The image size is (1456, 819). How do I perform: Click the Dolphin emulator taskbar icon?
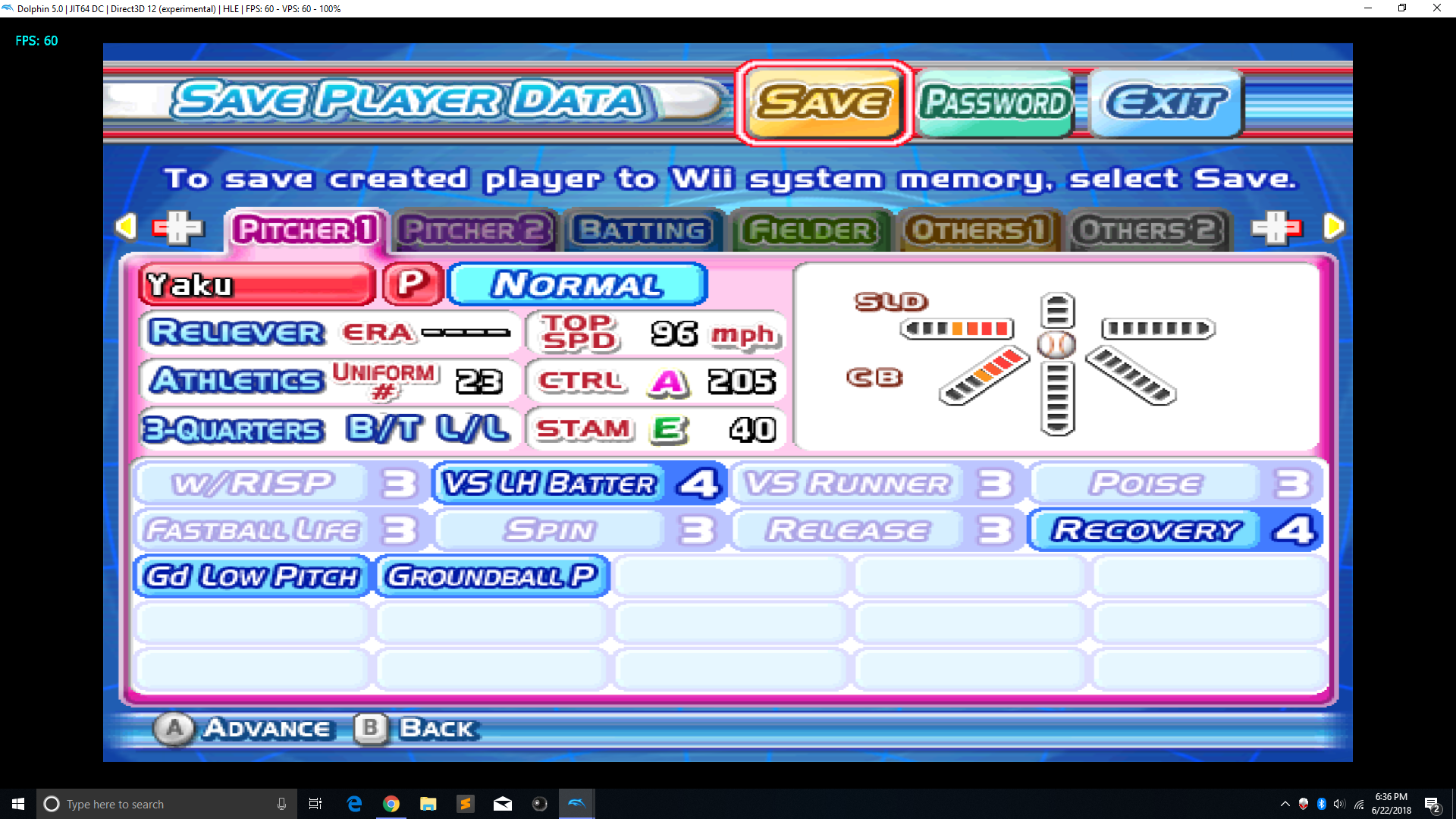click(577, 804)
